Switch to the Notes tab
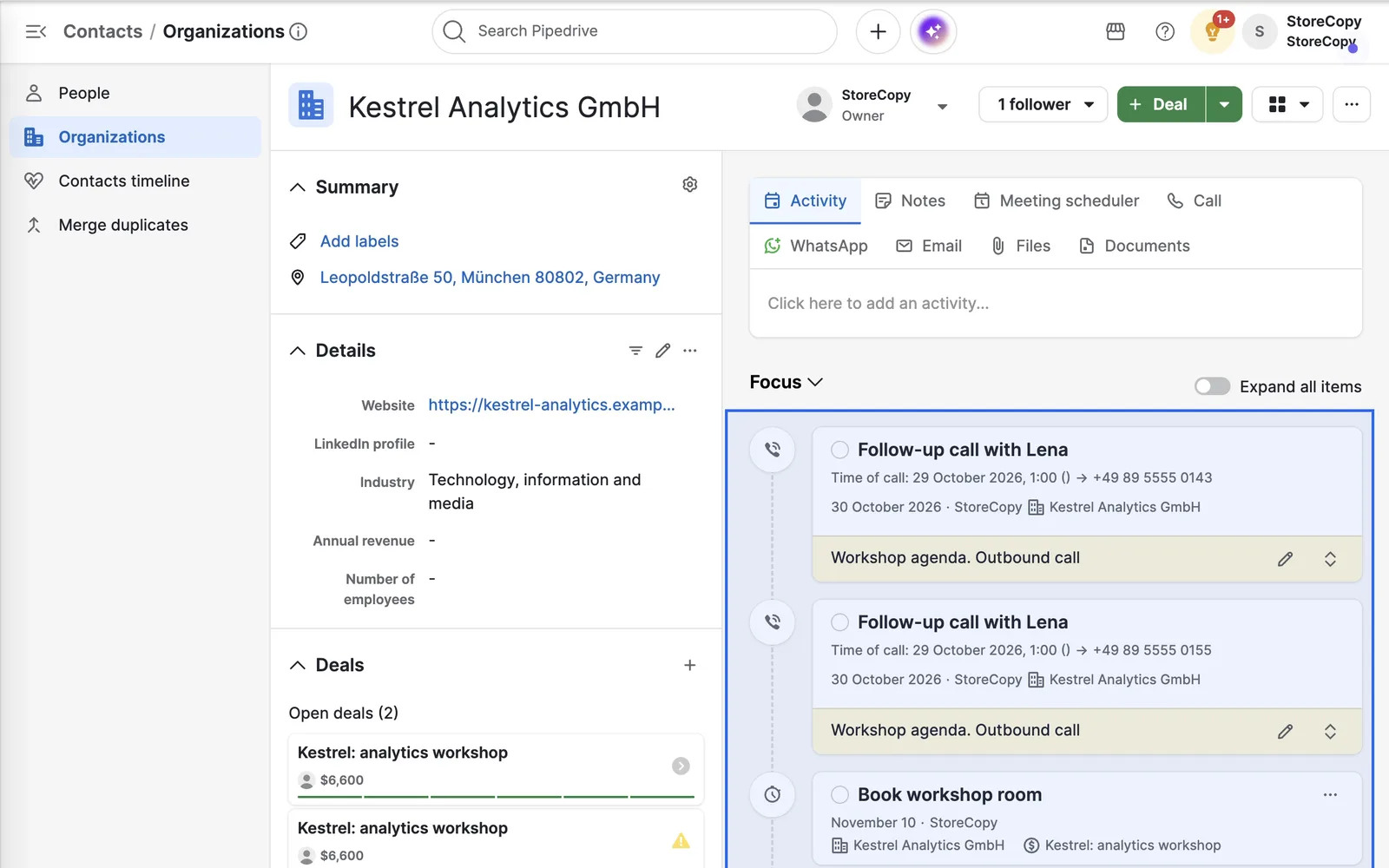Screen dimensions: 1389x868 click(910, 201)
